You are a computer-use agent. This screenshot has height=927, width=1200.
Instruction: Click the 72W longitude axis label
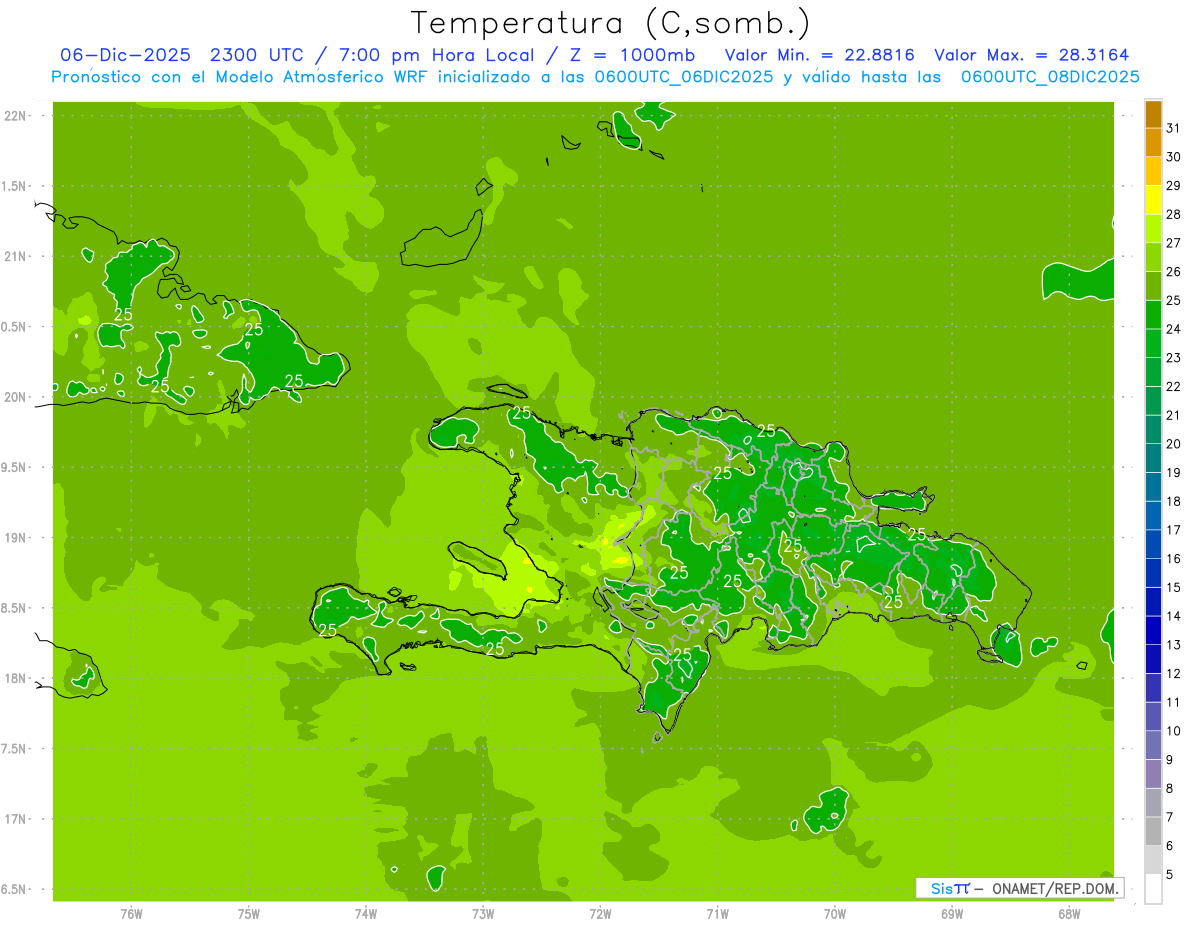pos(600,913)
